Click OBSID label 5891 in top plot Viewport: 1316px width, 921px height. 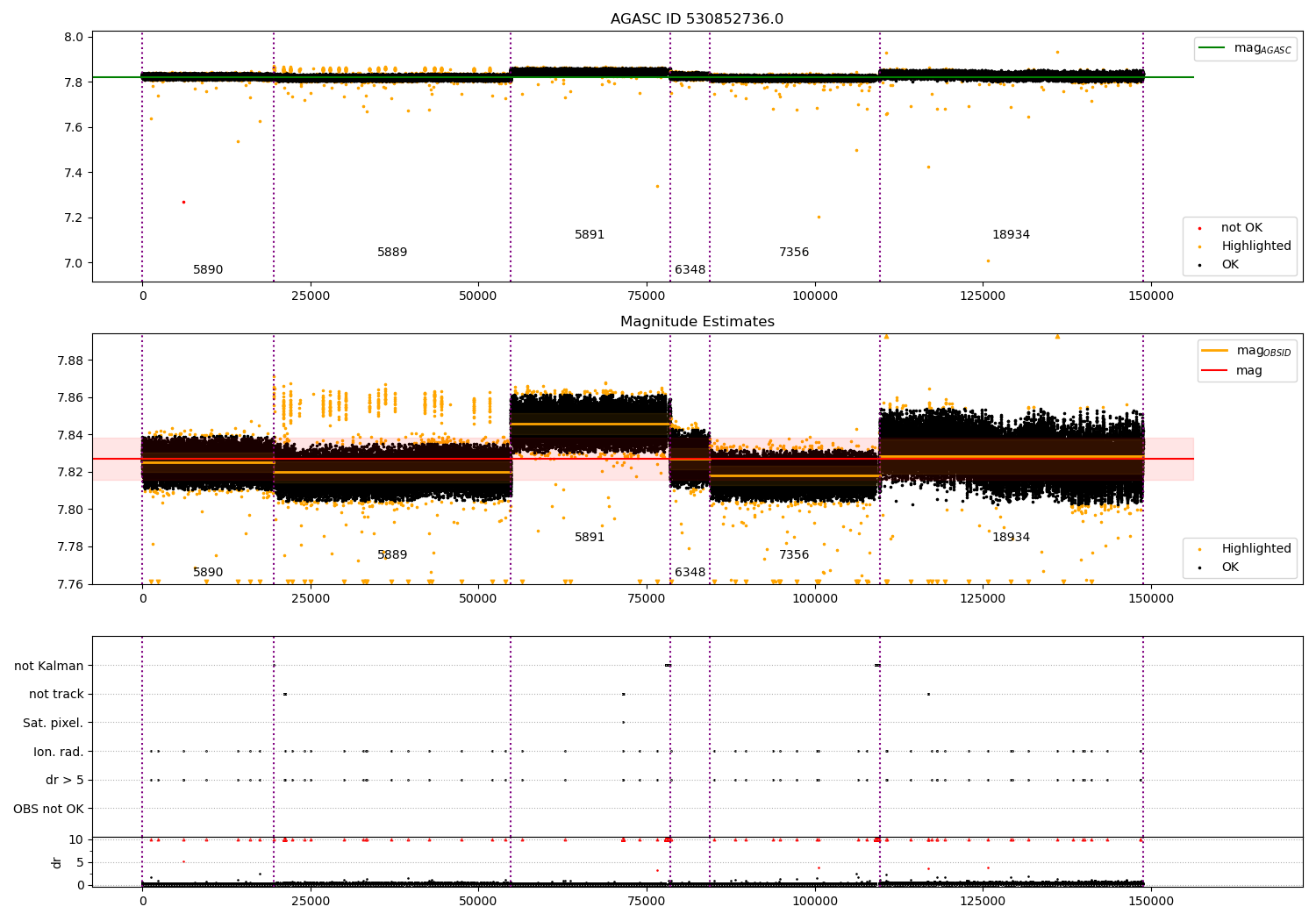pos(590,235)
